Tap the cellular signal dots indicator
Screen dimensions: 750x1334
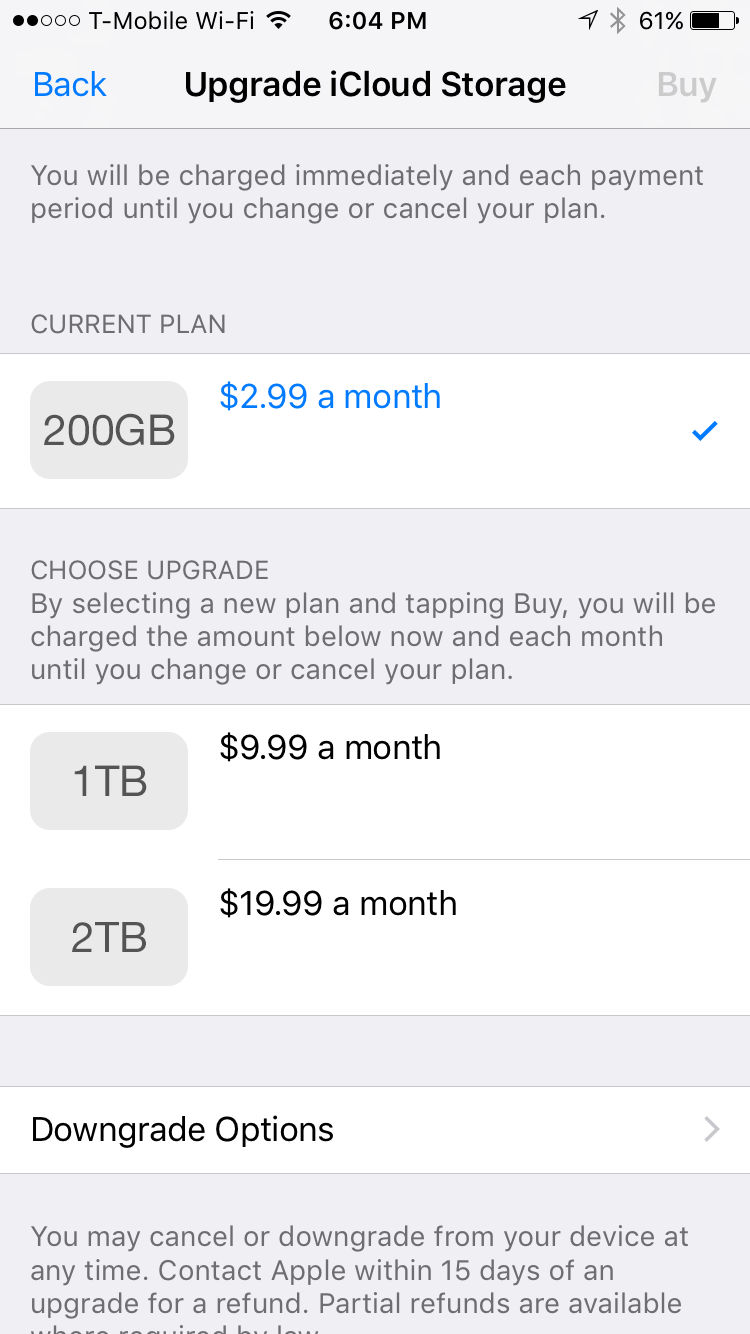(x=45, y=19)
